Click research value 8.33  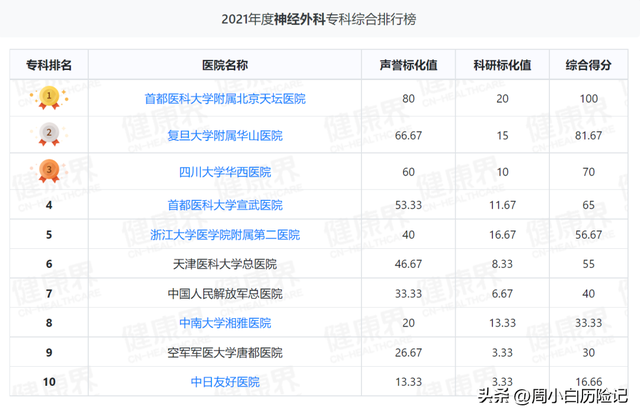(502, 264)
